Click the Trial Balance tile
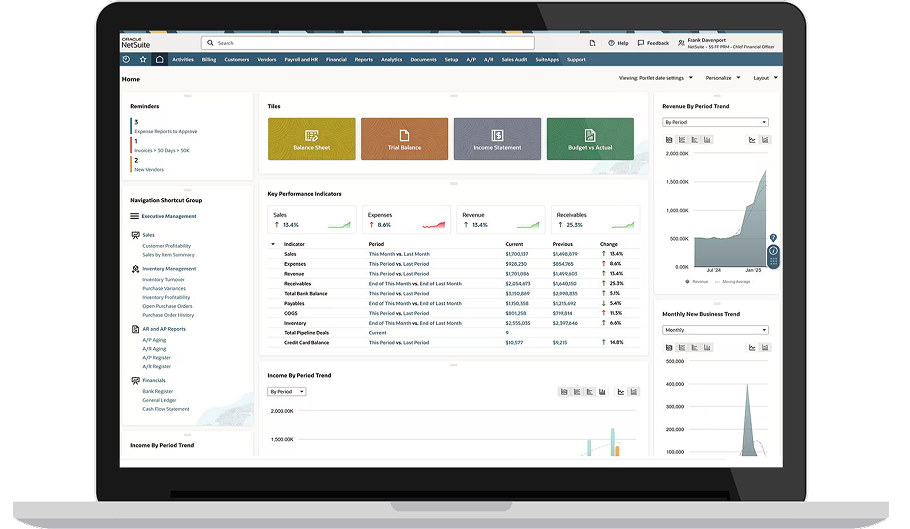 (404, 139)
